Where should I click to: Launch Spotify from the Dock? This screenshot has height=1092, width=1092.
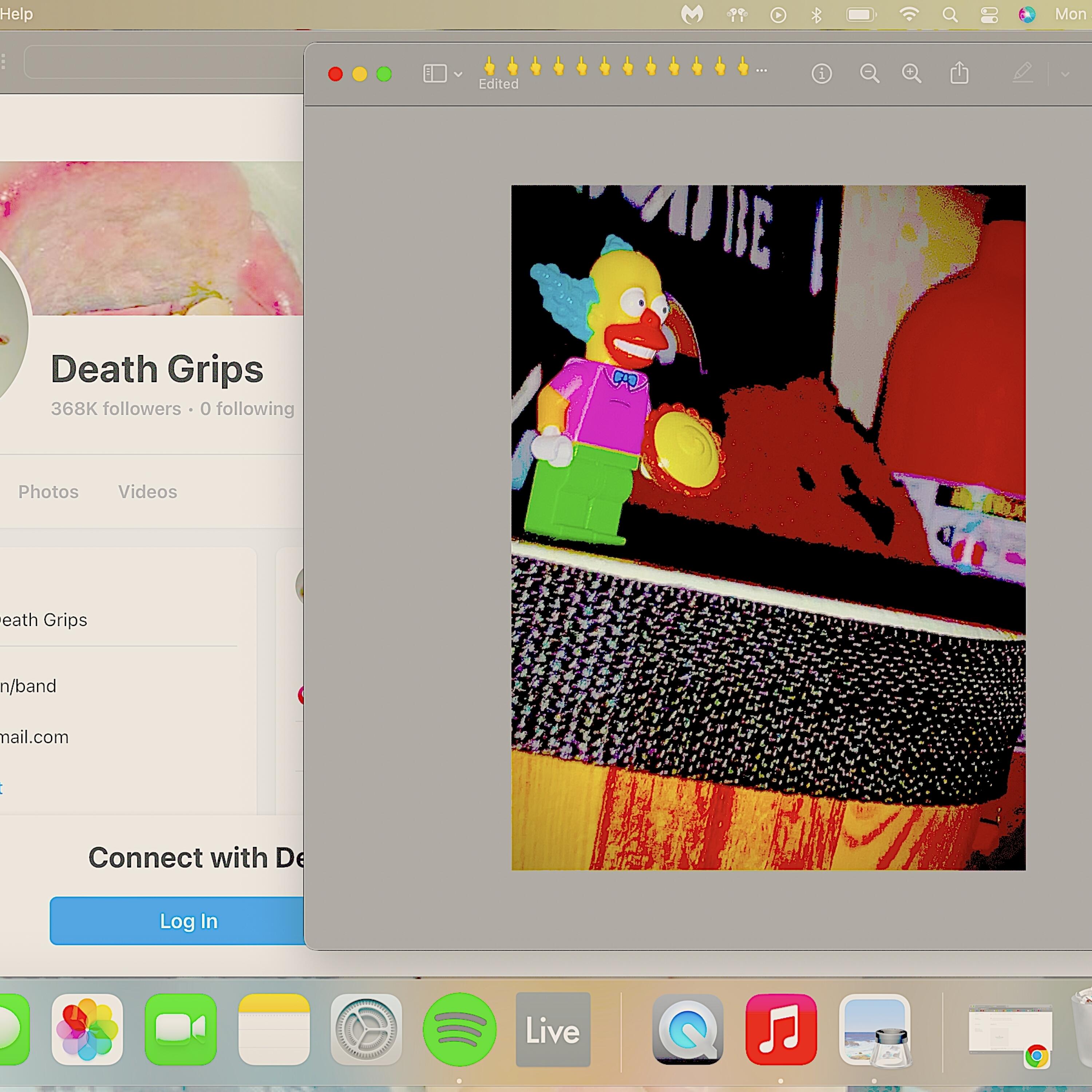pos(459,1029)
